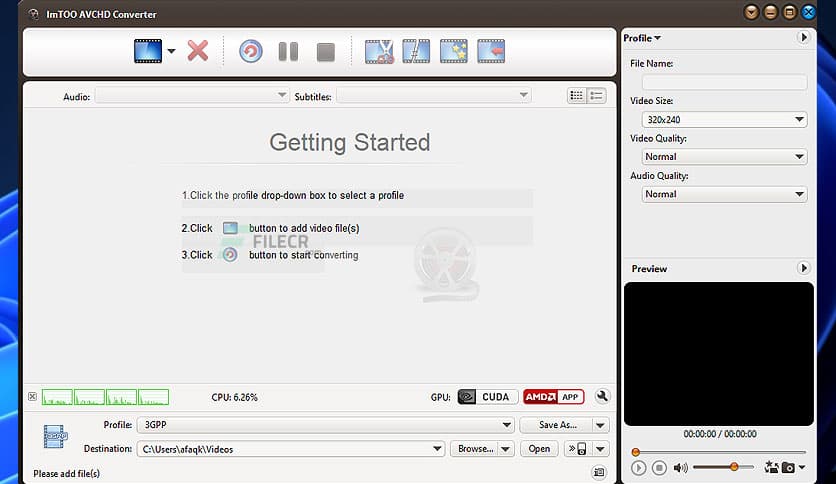Image resolution: width=836 pixels, height=484 pixels.
Task: Open the Profile panel menu
Action: 642,38
